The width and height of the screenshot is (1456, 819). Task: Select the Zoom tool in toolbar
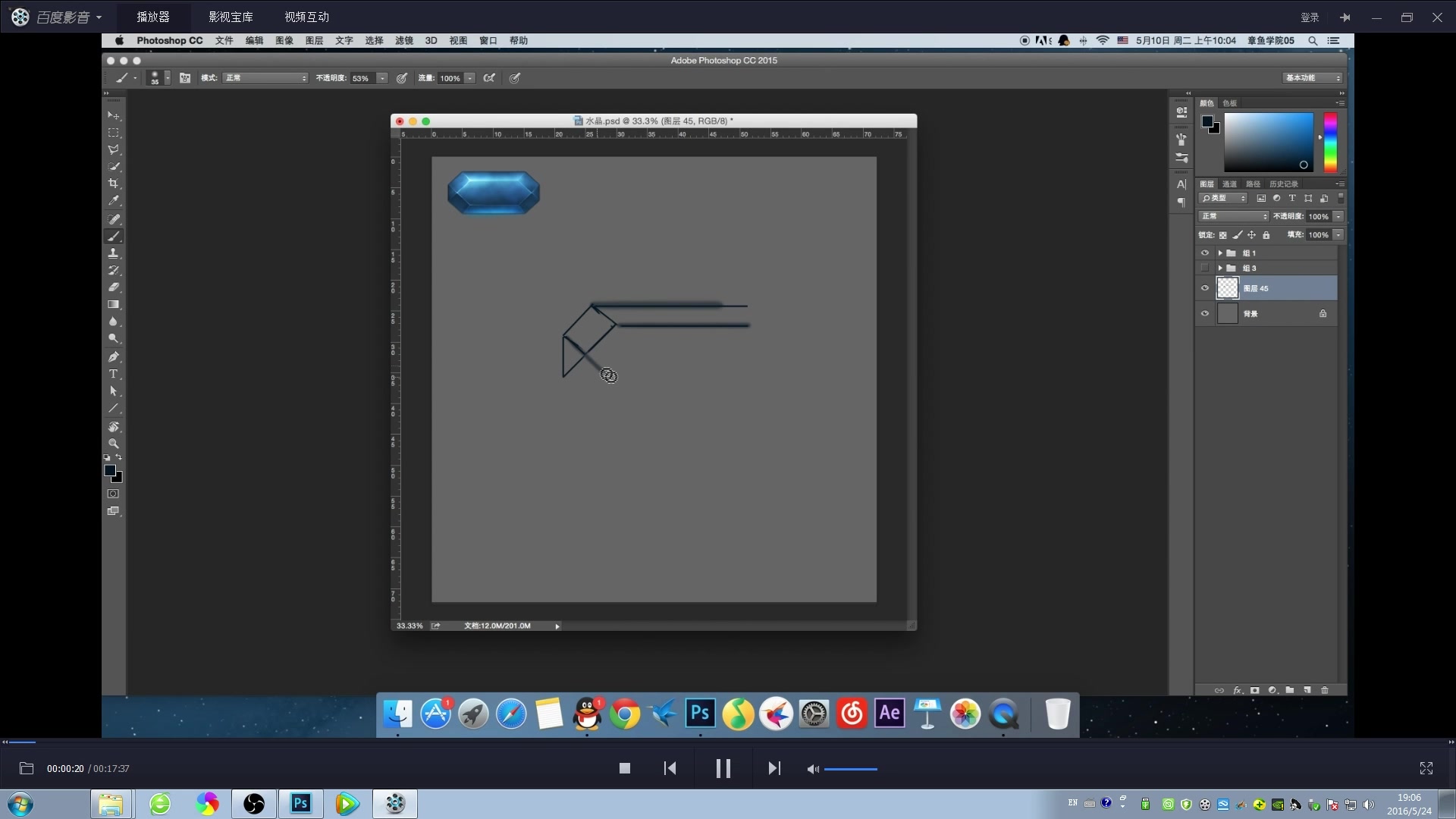point(114,444)
